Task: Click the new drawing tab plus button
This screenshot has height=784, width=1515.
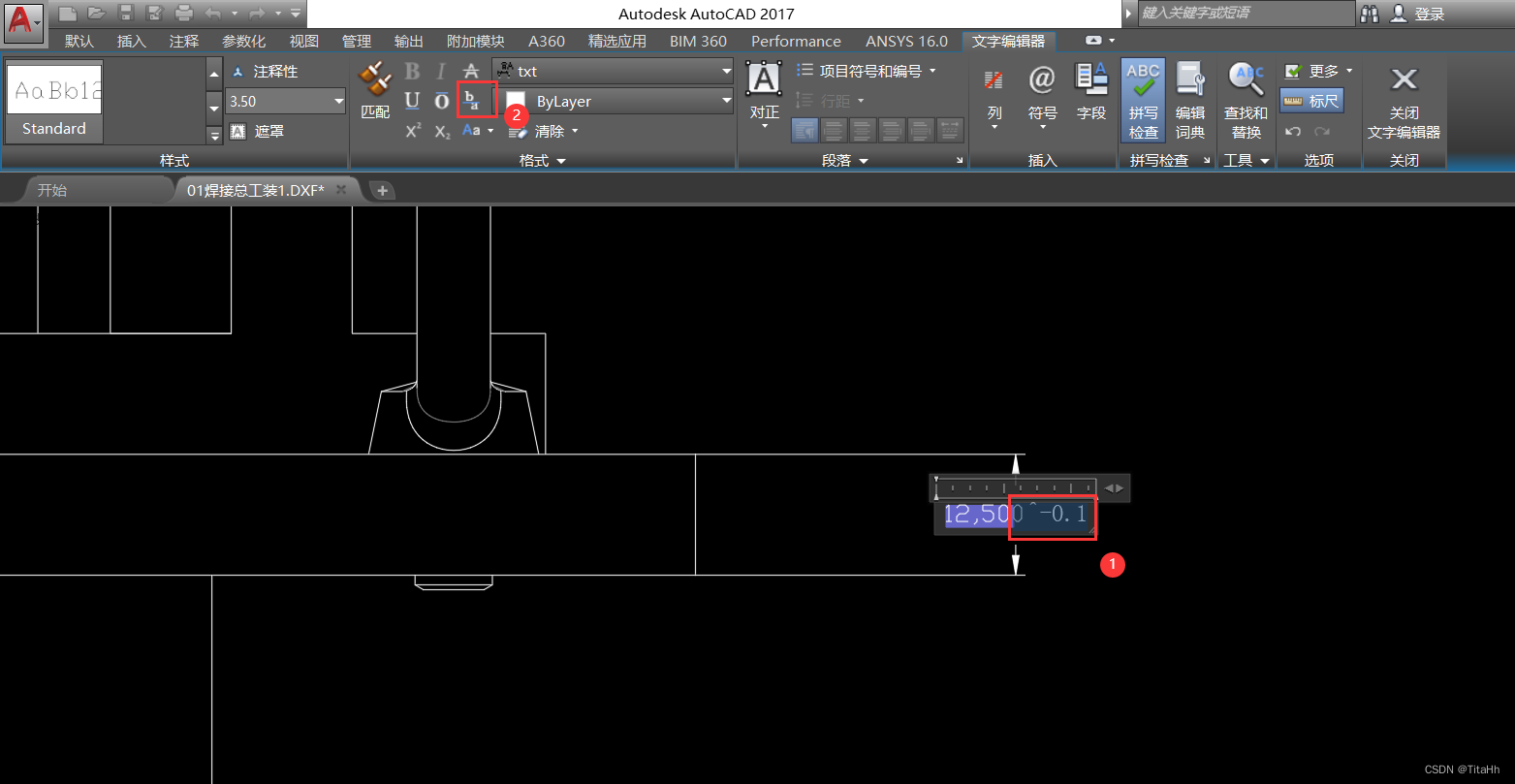Action: point(382,191)
